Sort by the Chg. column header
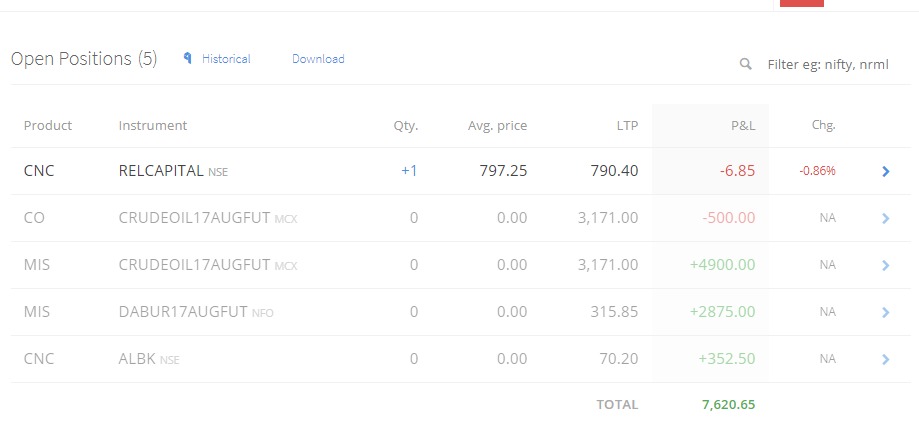Image resolution: width=919 pixels, height=423 pixels. [x=823, y=125]
